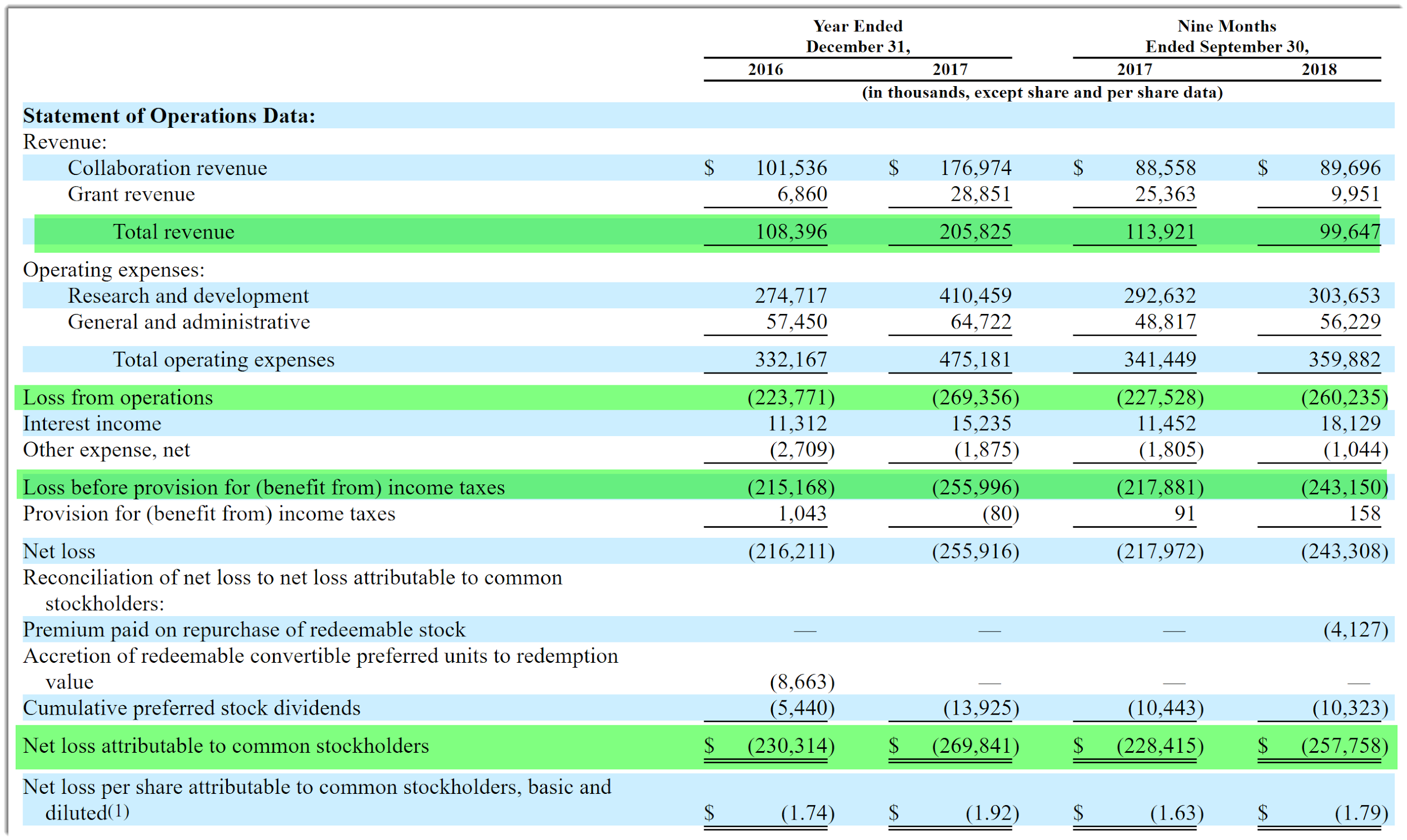The width and height of the screenshot is (1407, 840).
Task: Click the Total revenue value 99,647
Action: [x=1350, y=231]
